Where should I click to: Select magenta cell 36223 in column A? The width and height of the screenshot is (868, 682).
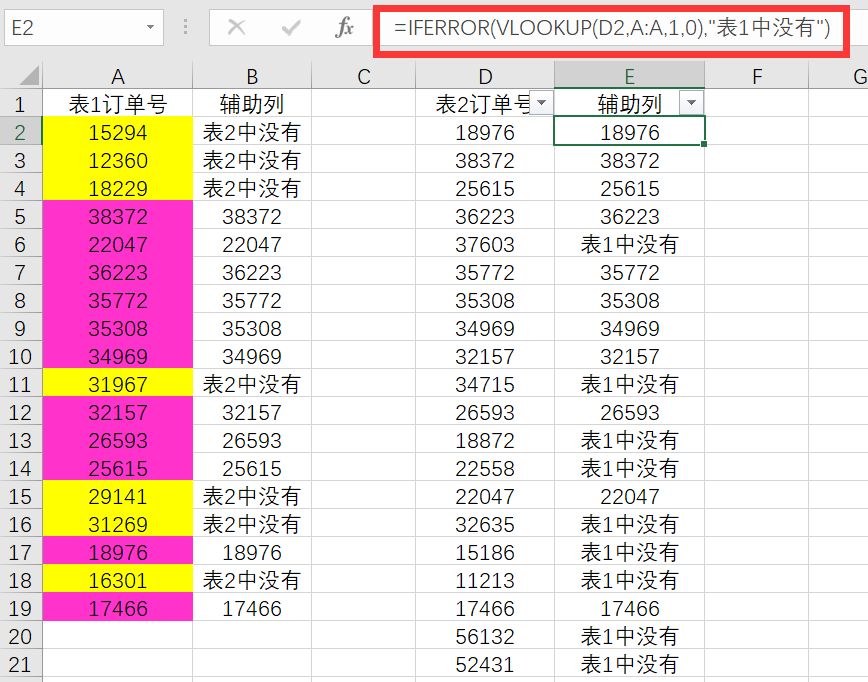pyautogui.click(x=117, y=272)
